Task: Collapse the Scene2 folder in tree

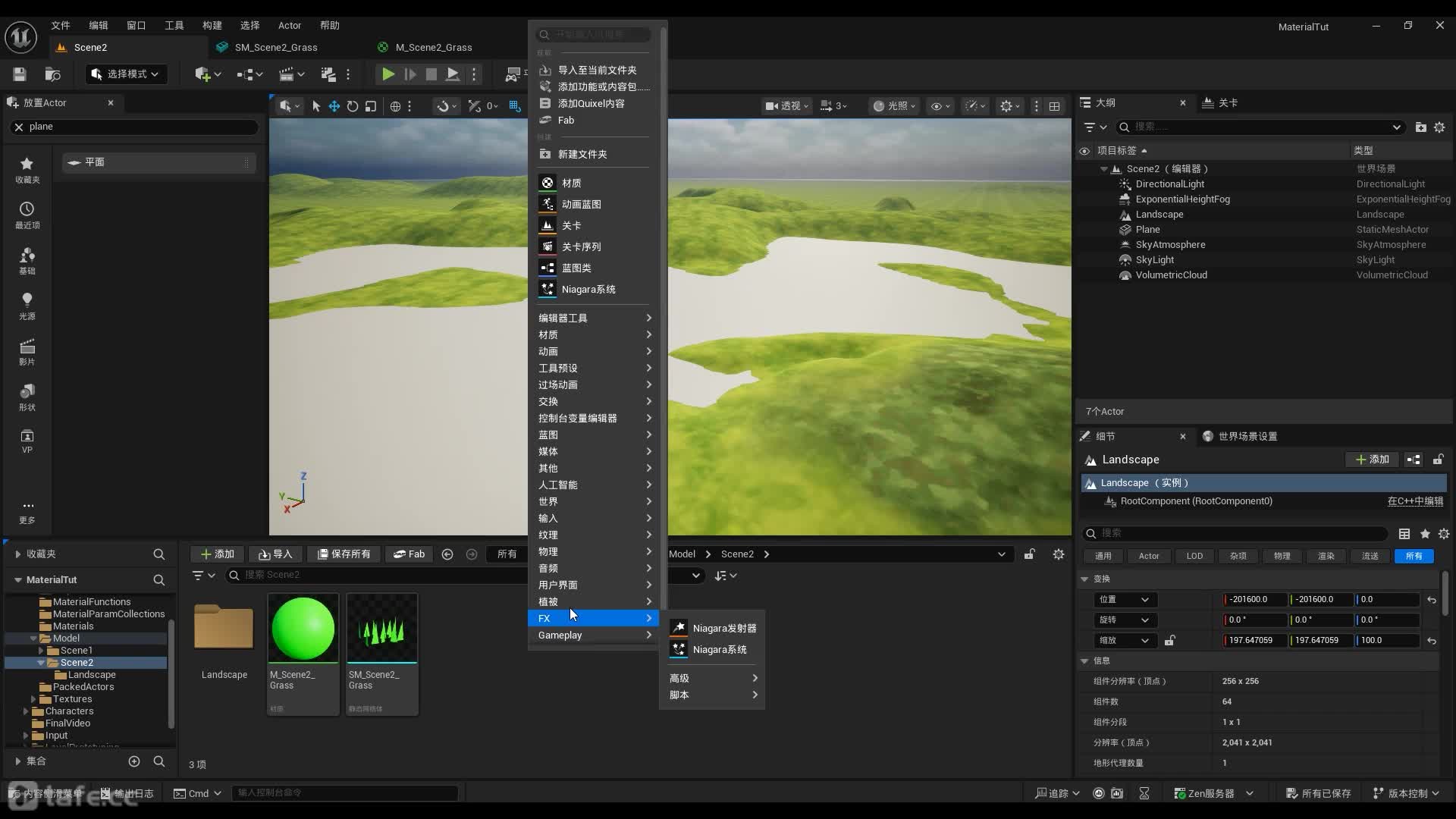Action: (41, 663)
